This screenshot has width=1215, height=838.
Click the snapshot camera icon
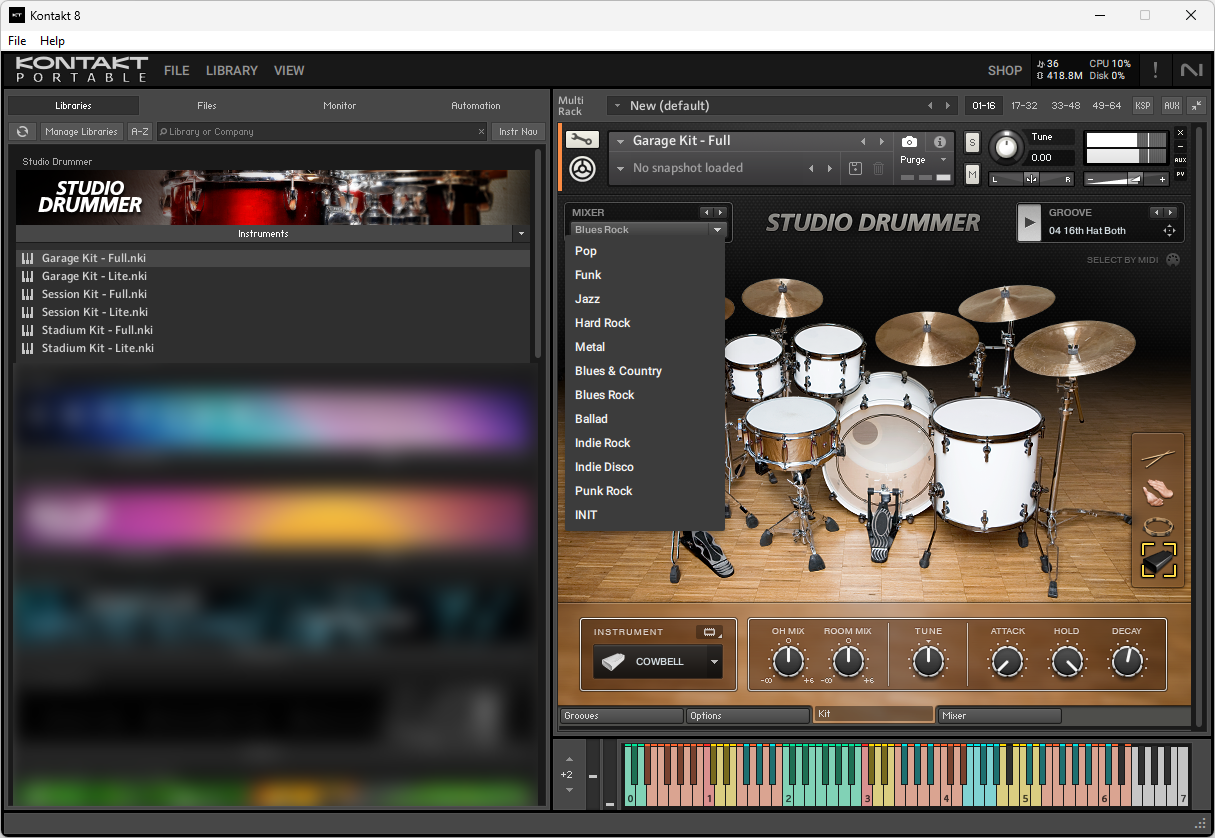click(x=909, y=142)
